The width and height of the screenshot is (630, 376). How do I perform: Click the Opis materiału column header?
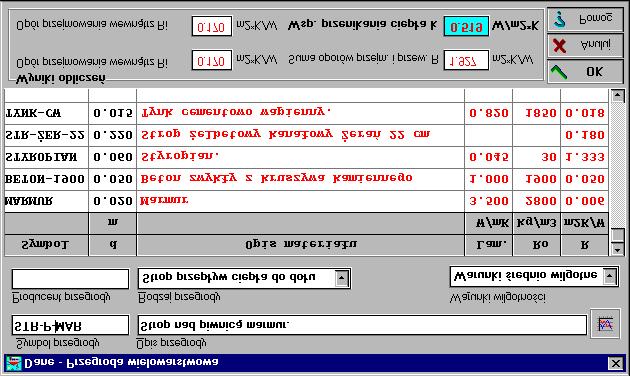coord(301,245)
